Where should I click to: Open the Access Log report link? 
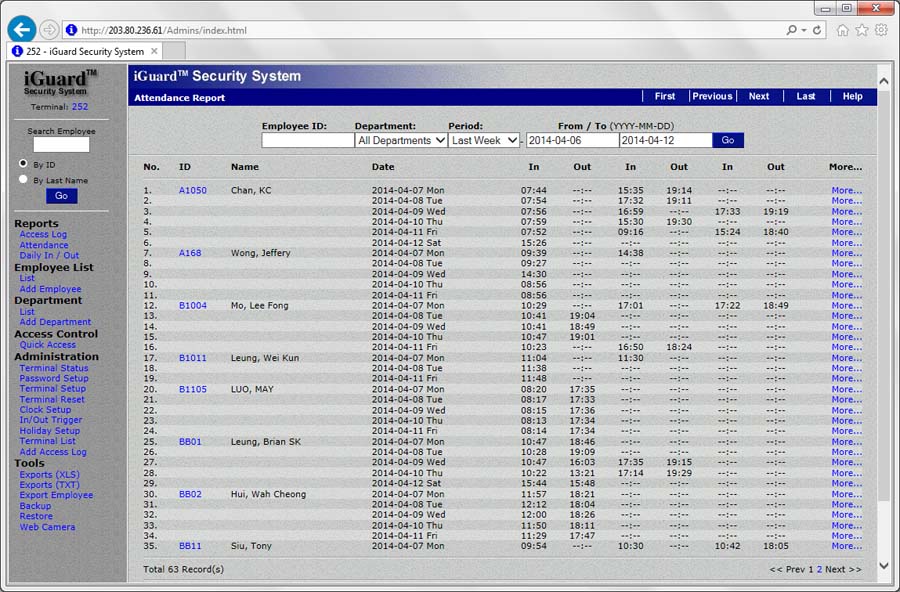point(43,234)
